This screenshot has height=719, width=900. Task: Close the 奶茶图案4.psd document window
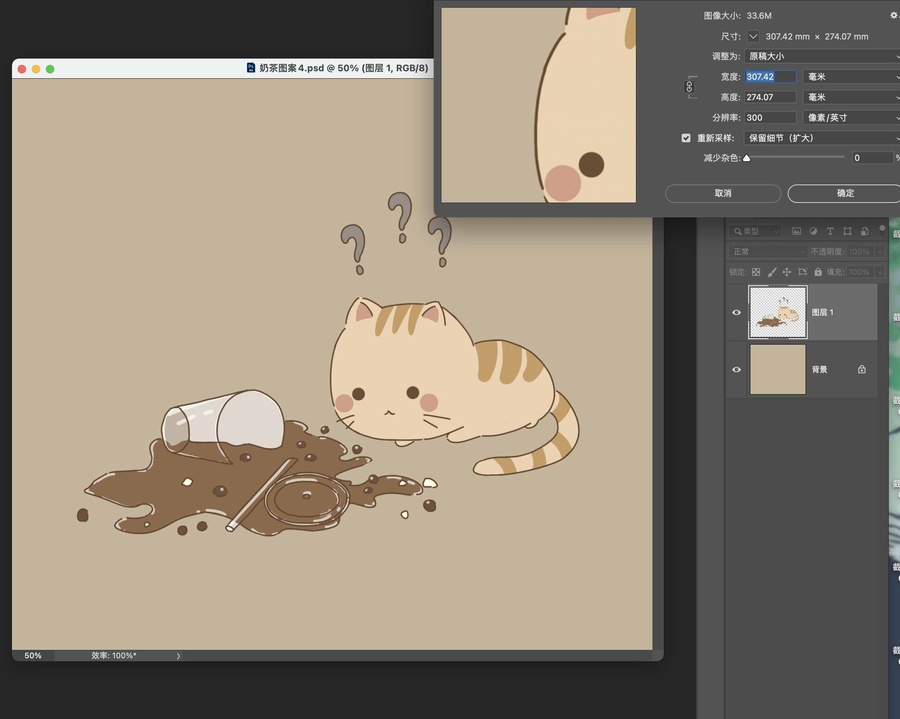pyautogui.click(x=22, y=69)
